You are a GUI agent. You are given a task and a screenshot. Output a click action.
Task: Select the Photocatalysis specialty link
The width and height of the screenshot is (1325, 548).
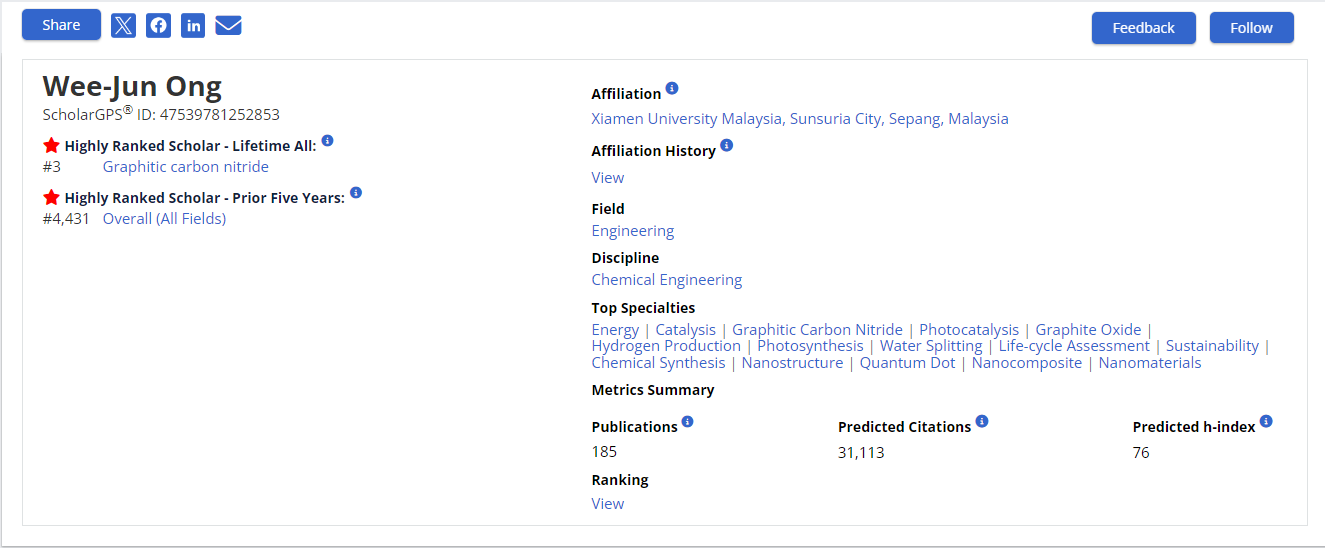[969, 330]
